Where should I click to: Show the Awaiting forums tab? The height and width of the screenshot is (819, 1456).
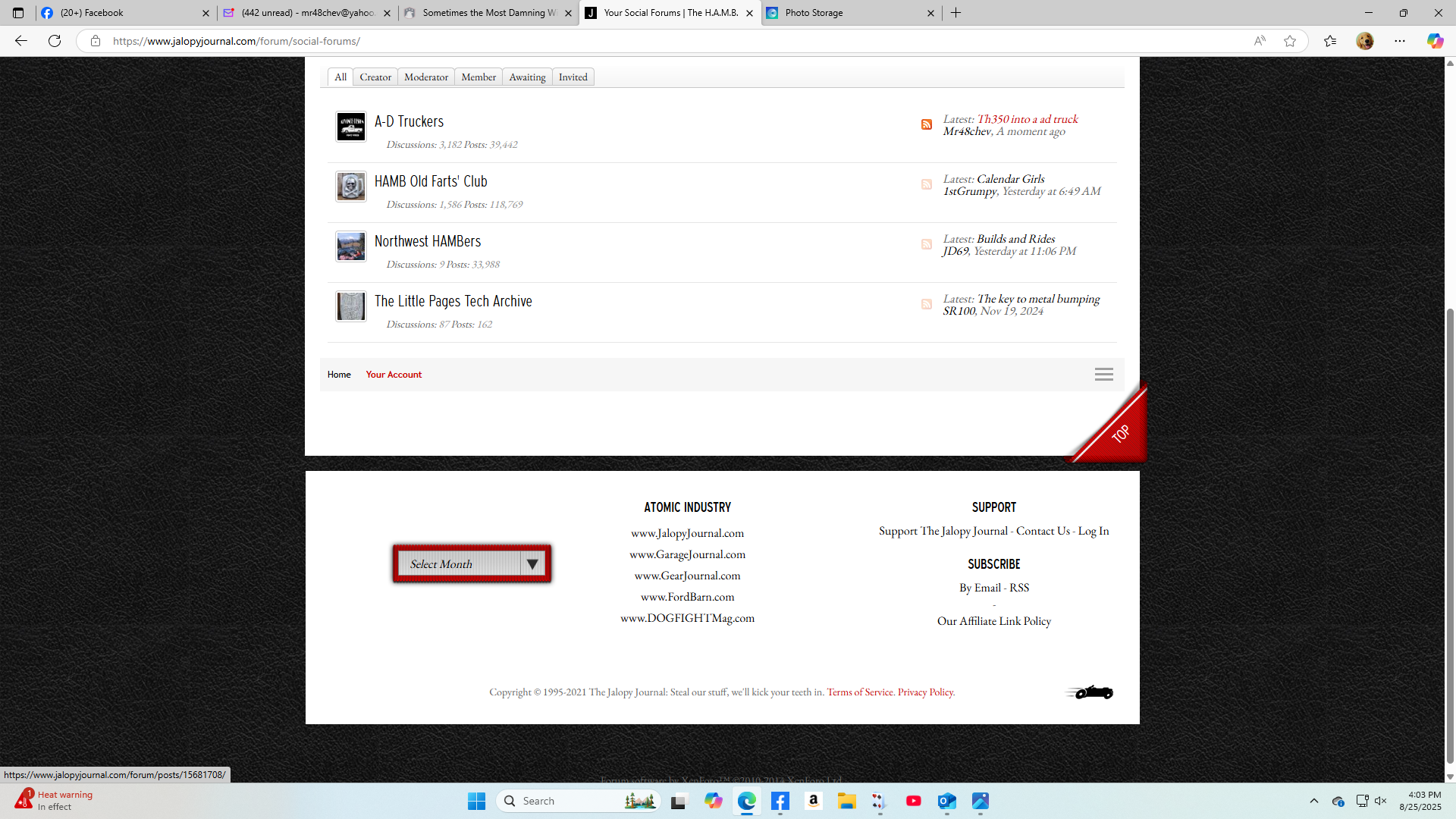click(527, 77)
